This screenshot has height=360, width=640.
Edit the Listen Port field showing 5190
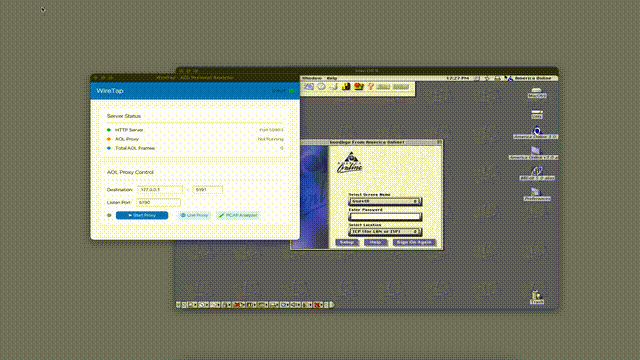pos(158,202)
